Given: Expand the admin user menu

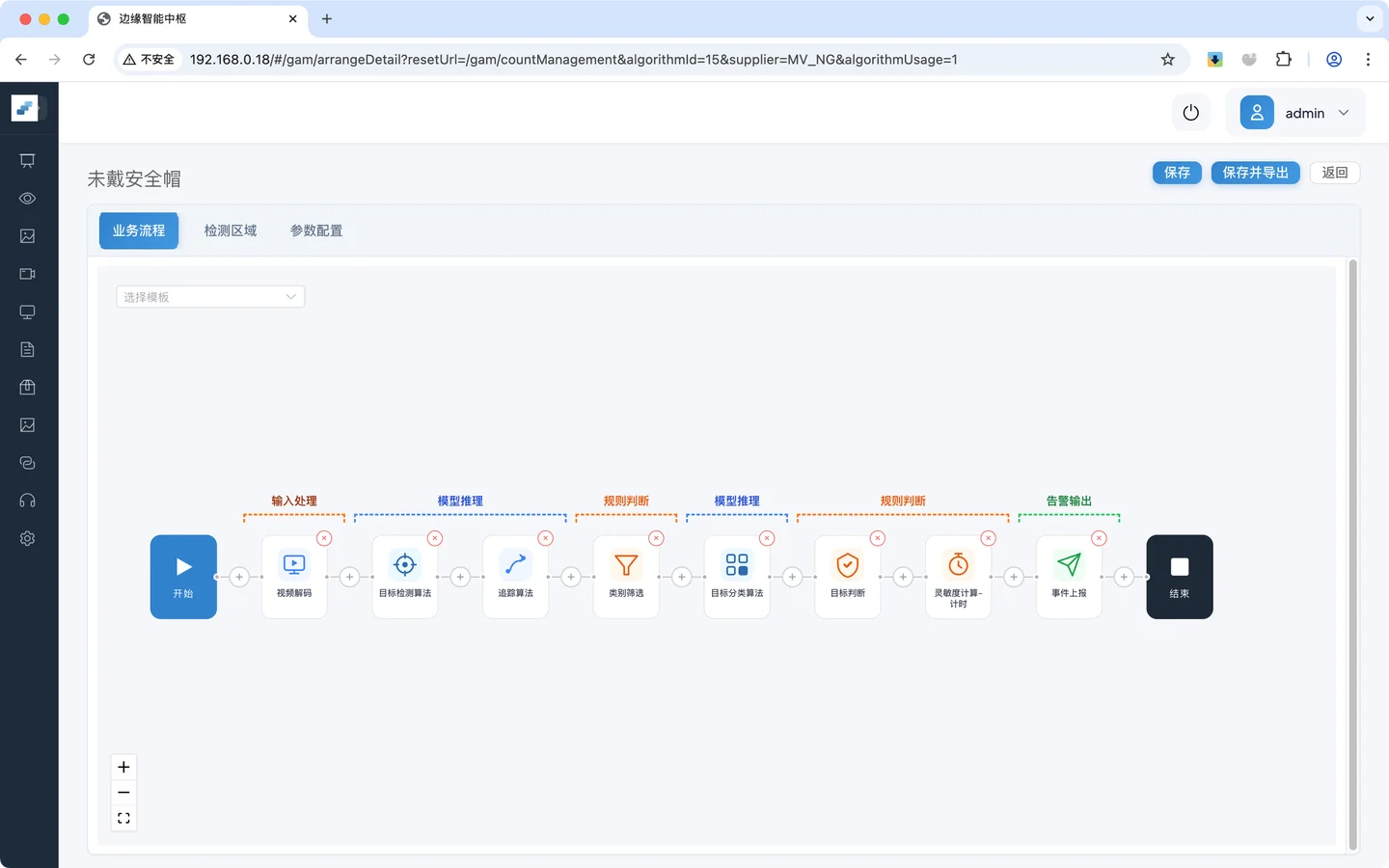Looking at the screenshot, I should (x=1295, y=113).
